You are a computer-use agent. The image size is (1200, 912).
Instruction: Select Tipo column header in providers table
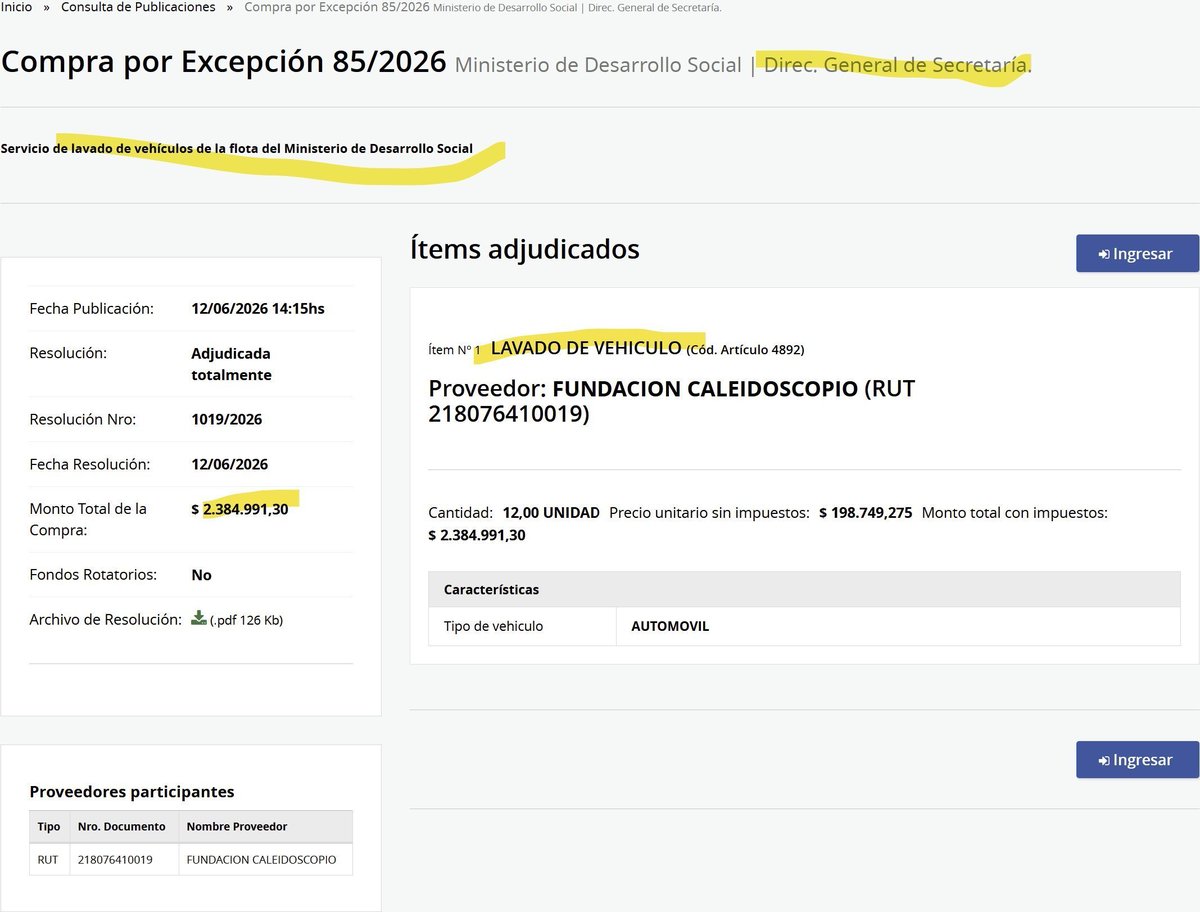tap(49, 826)
